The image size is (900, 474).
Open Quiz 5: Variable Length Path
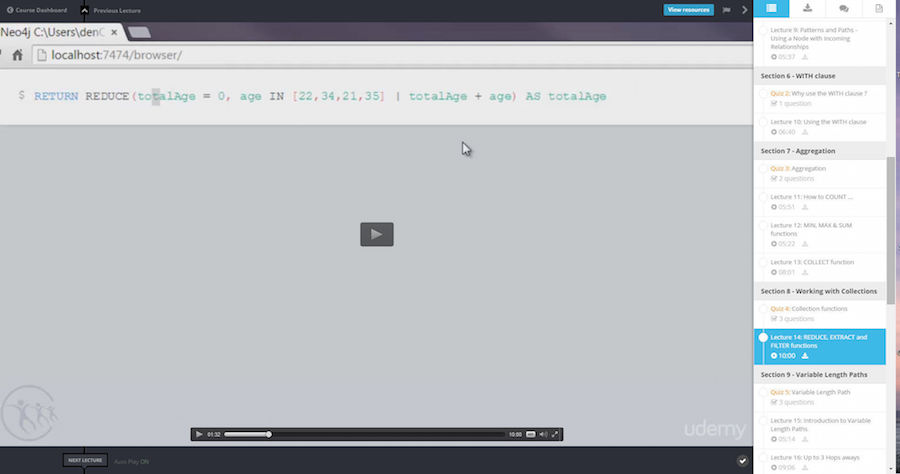point(810,393)
